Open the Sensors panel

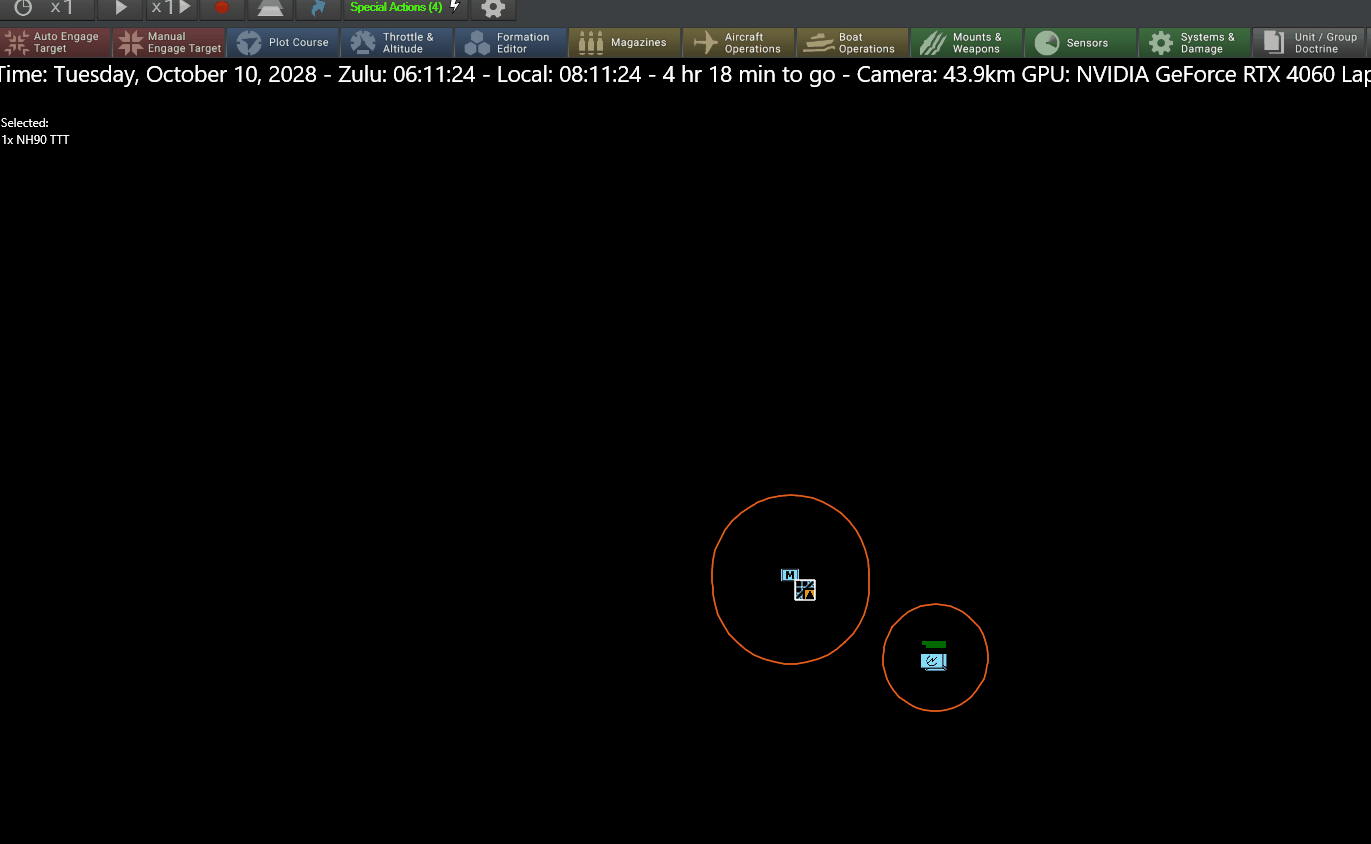(x=1081, y=42)
